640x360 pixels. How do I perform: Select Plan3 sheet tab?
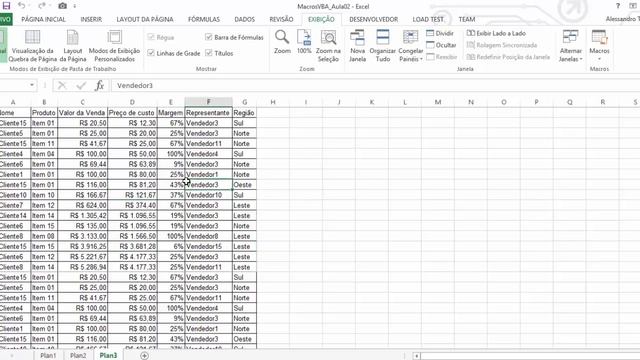108,356
